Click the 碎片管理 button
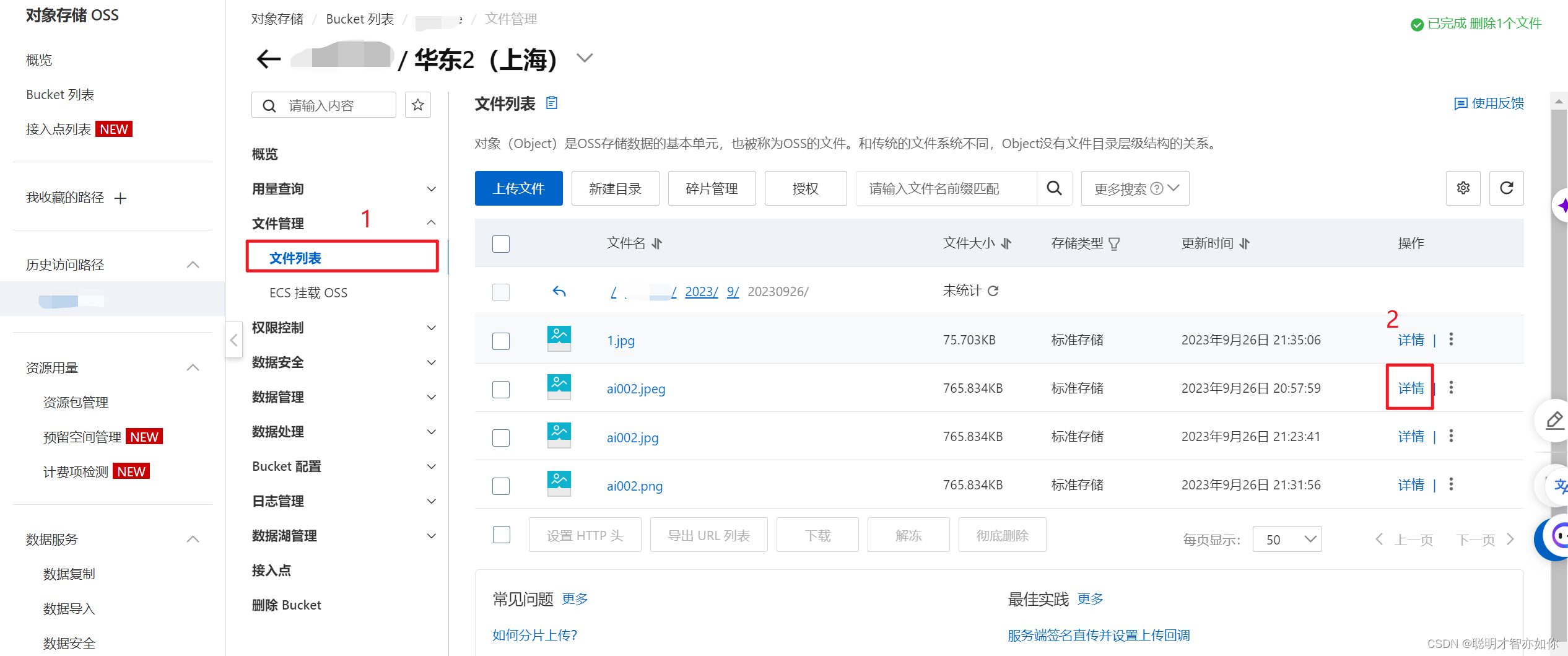Image resolution: width=1568 pixels, height=656 pixels. click(712, 188)
